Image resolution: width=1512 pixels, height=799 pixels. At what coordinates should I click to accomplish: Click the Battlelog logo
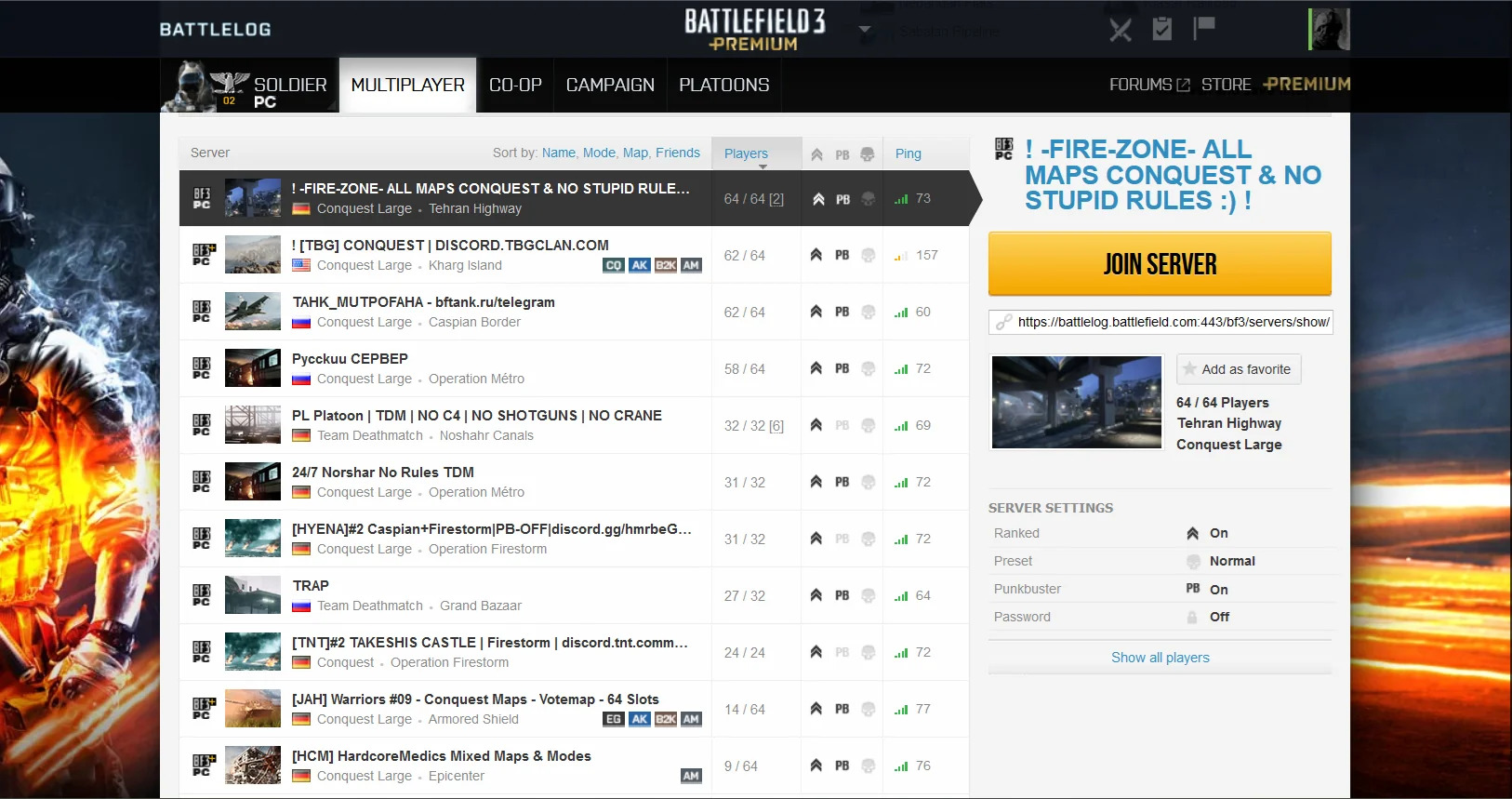click(x=216, y=29)
